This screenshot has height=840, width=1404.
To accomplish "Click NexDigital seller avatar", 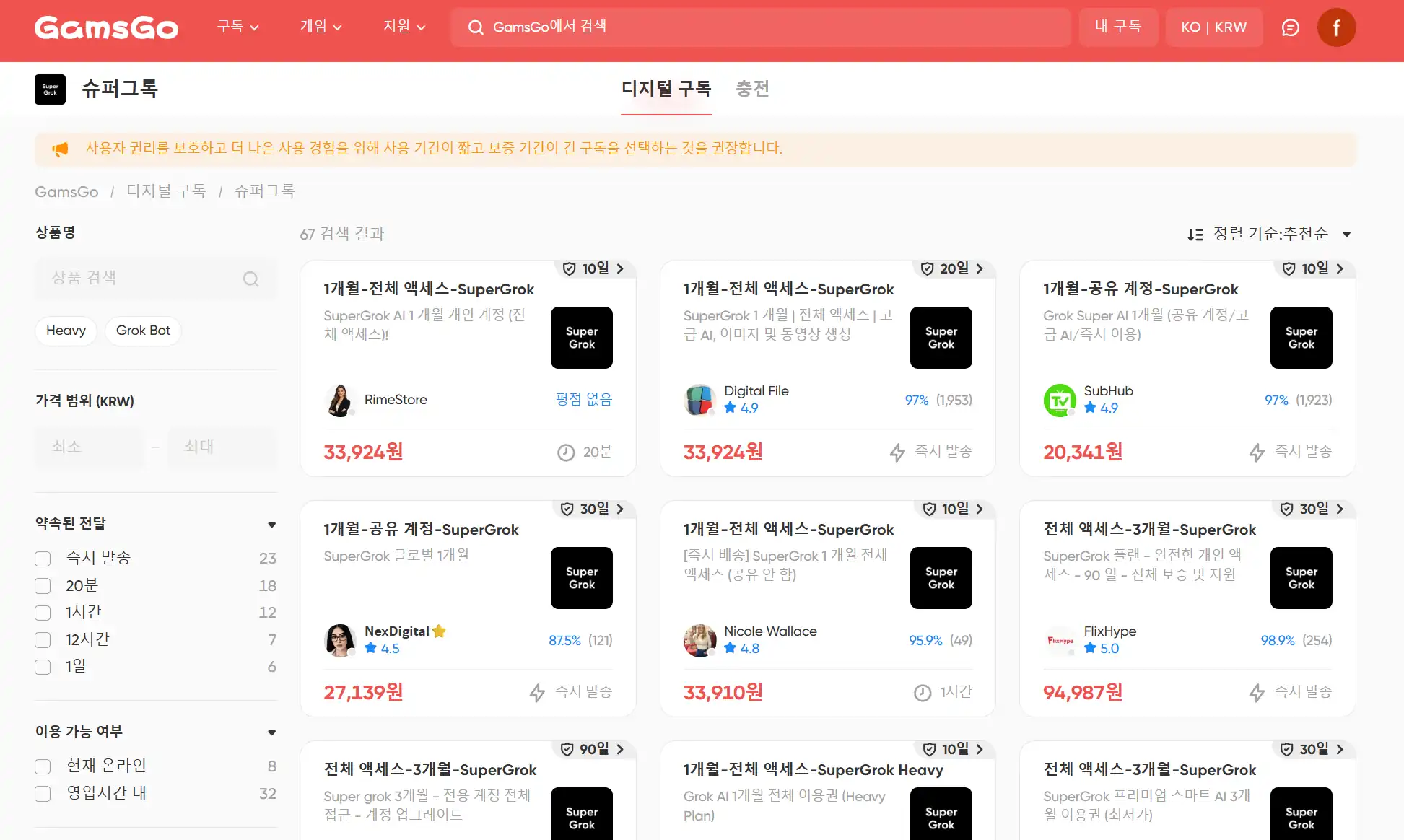I will point(339,640).
